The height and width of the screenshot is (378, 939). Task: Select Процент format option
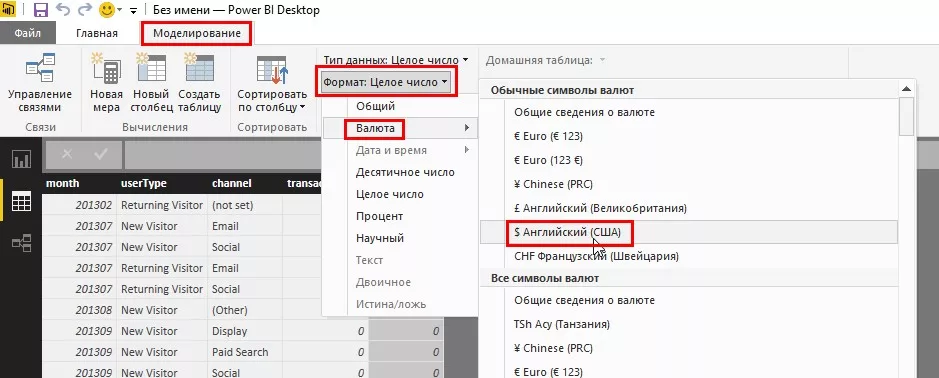[379, 216]
